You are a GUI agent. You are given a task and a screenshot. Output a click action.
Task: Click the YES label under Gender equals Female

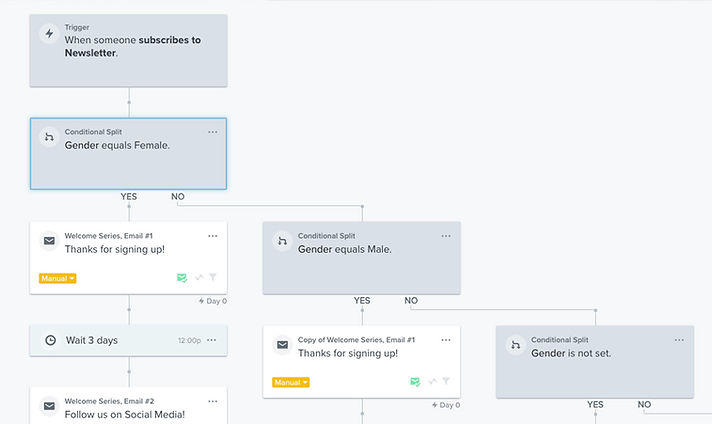[x=129, y=197]
